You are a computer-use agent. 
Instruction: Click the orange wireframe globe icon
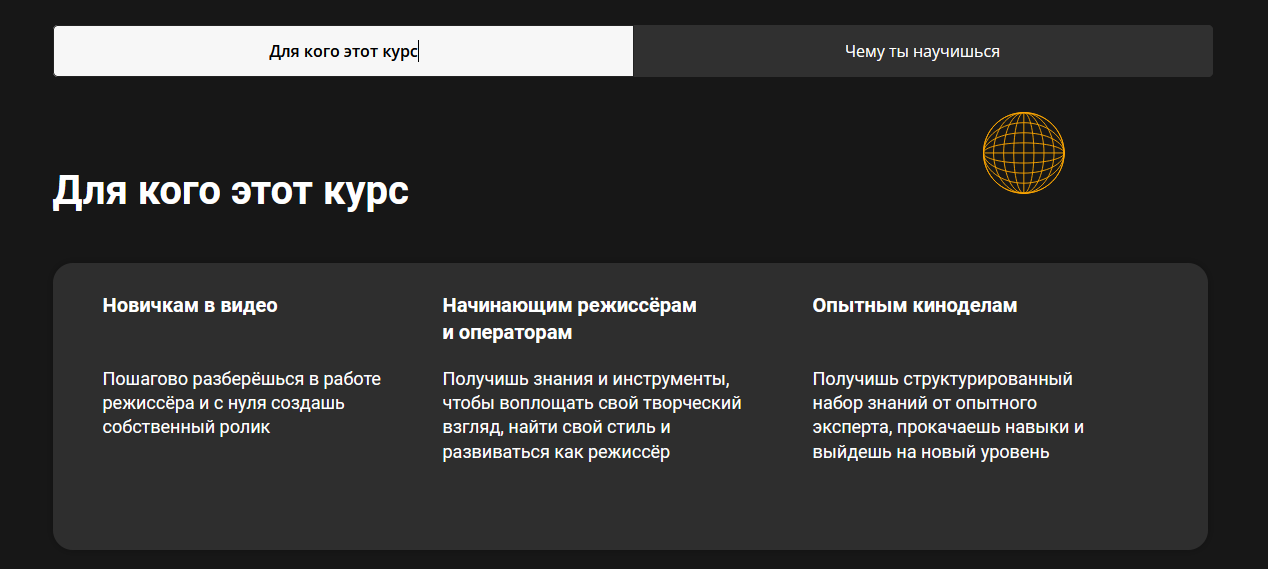pos(1023,153)
